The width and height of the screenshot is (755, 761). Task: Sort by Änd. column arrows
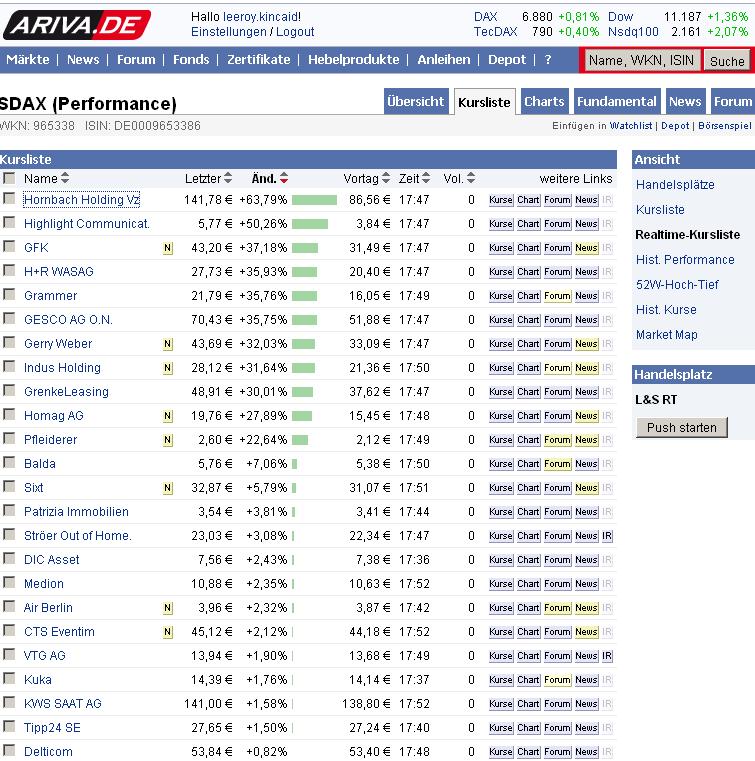284,178
